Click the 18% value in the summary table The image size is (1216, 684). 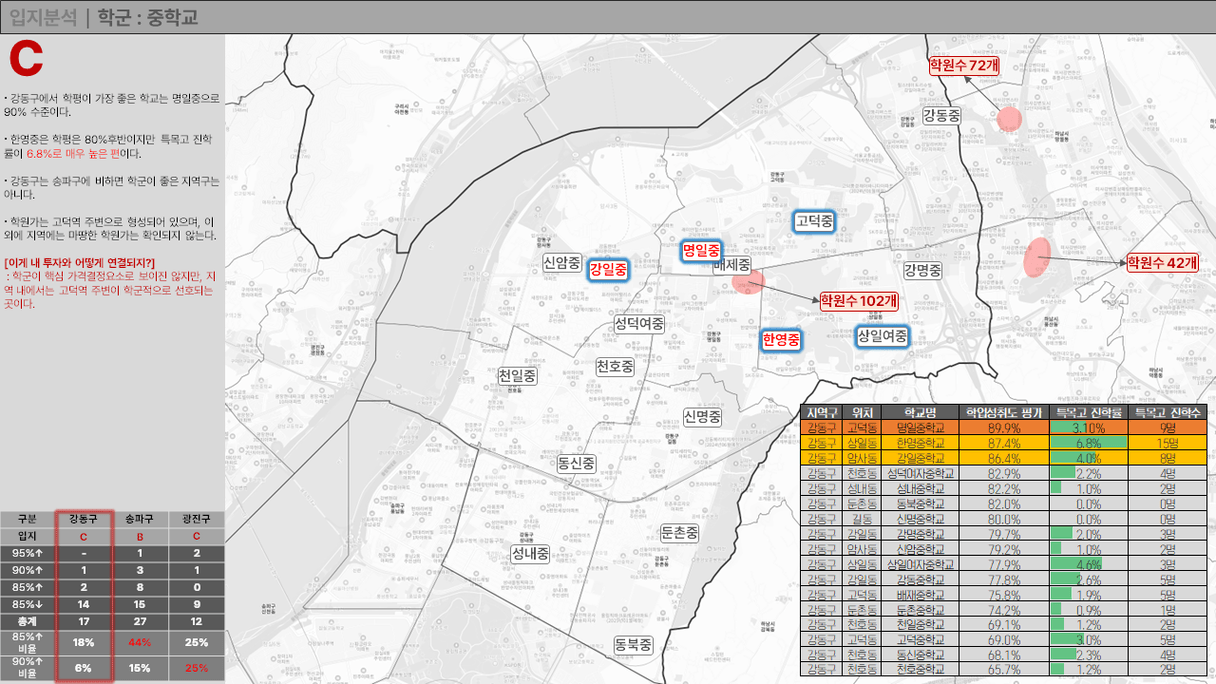coord(84,642)
